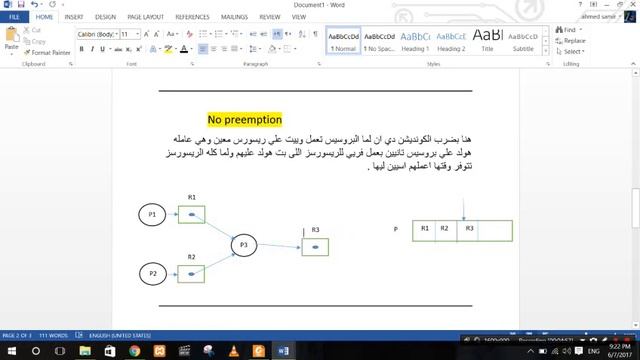Apply the Normal style

(x=344, y=40)
